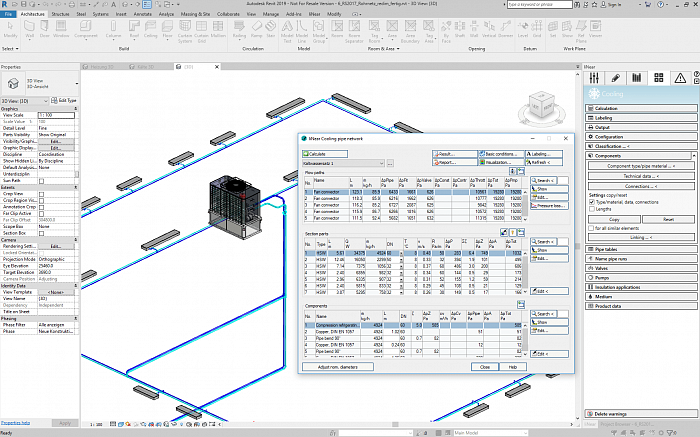The width and height of the screenshot is (700, 437).
Task: Switch to the Heizung 3D view tab
Action: tap(103, 67)
